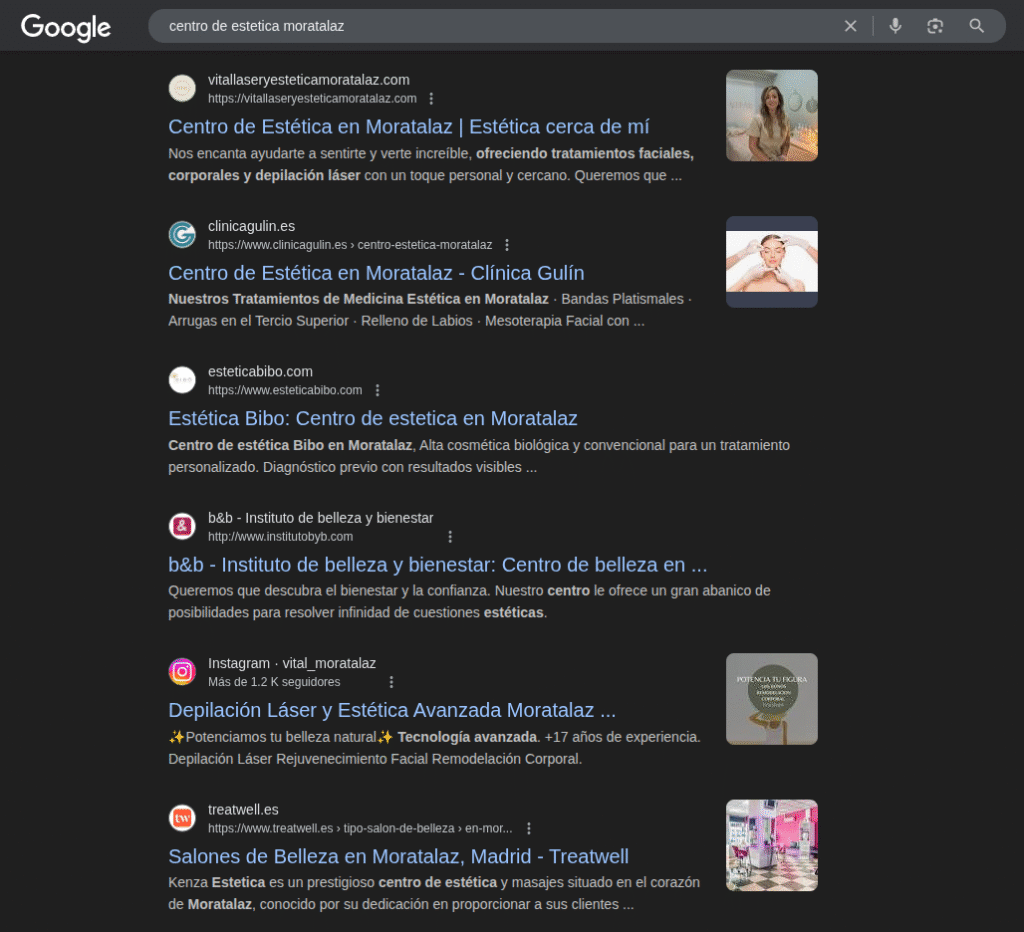Open 'Centro de Estética en Moratalaz | Estética cerca de mí'
1024x932 pixels.
point(409,127)
